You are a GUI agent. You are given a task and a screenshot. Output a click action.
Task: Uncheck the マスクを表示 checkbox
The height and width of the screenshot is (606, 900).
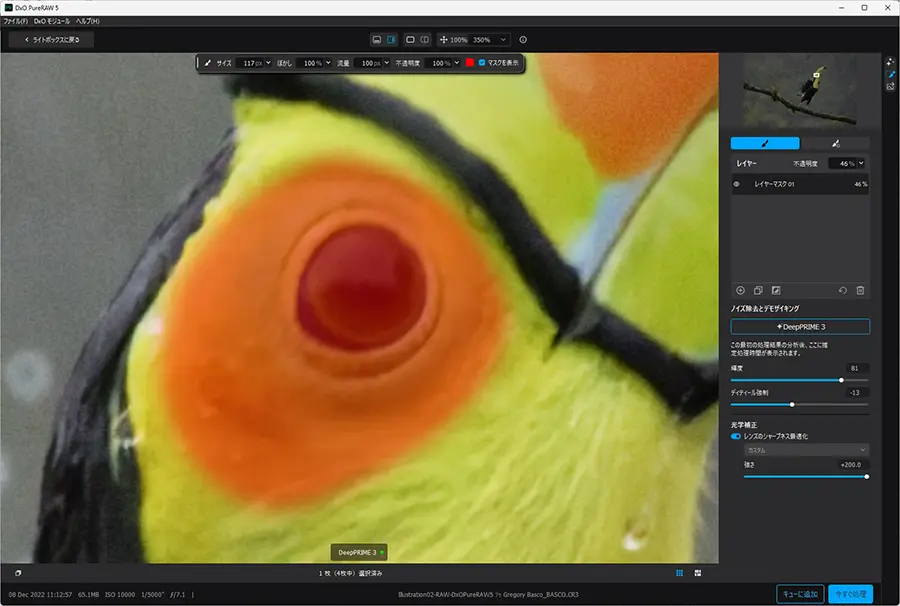click(x=482, y=63)
